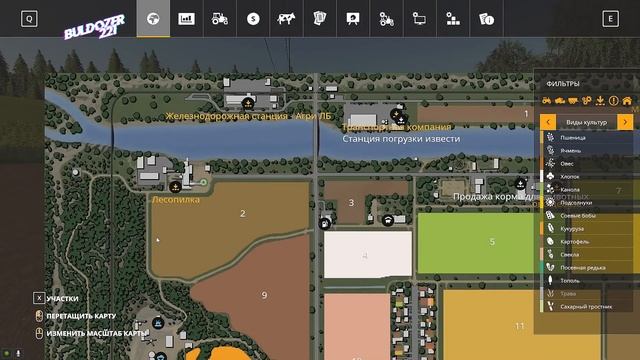Click the Лесопилка map label
Image resolution: width=640 pixels, height=360 pixels.
pyautogui.click(x=176, y=200)
